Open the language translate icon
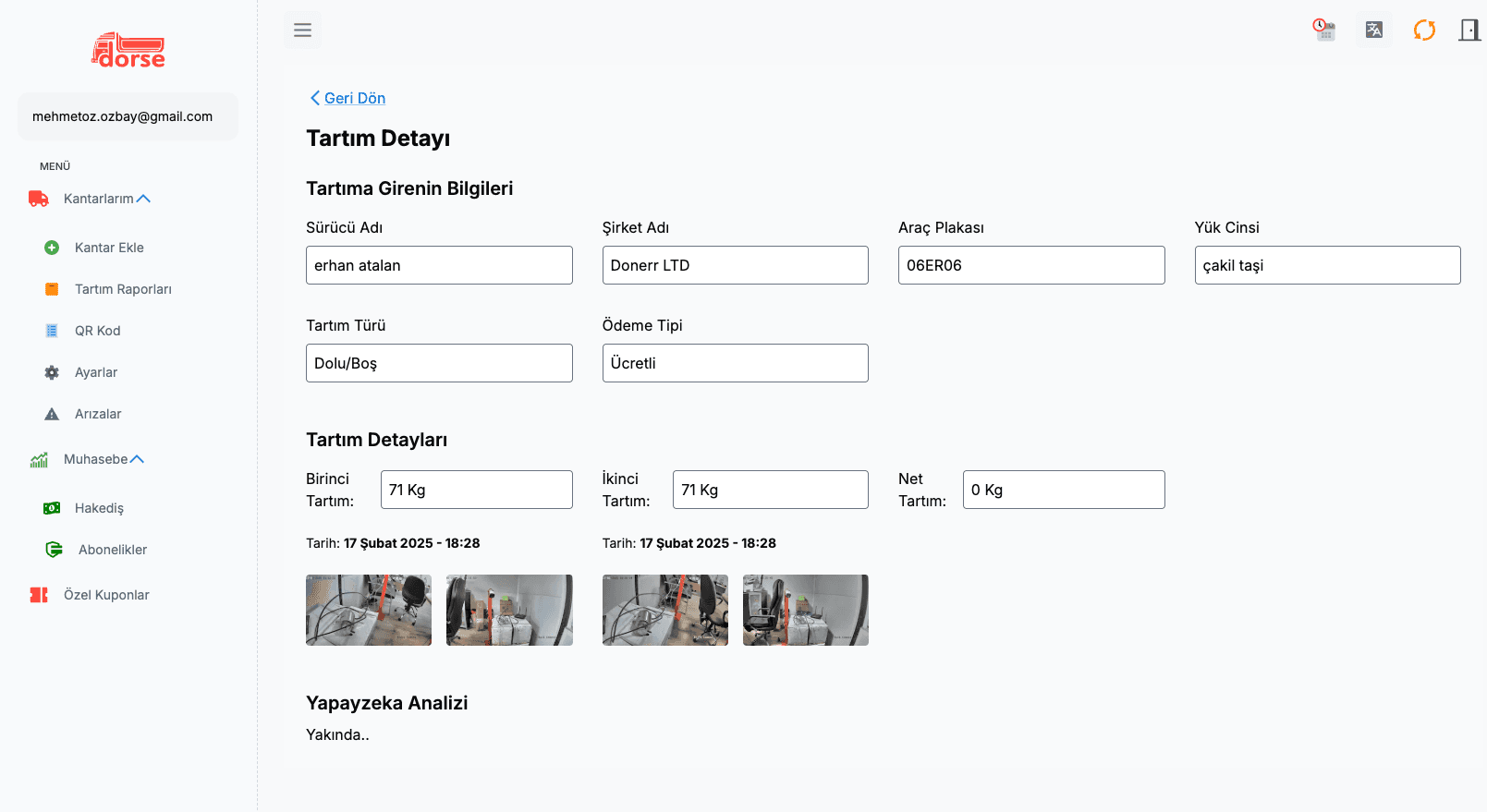 (x=1374, y=30)
